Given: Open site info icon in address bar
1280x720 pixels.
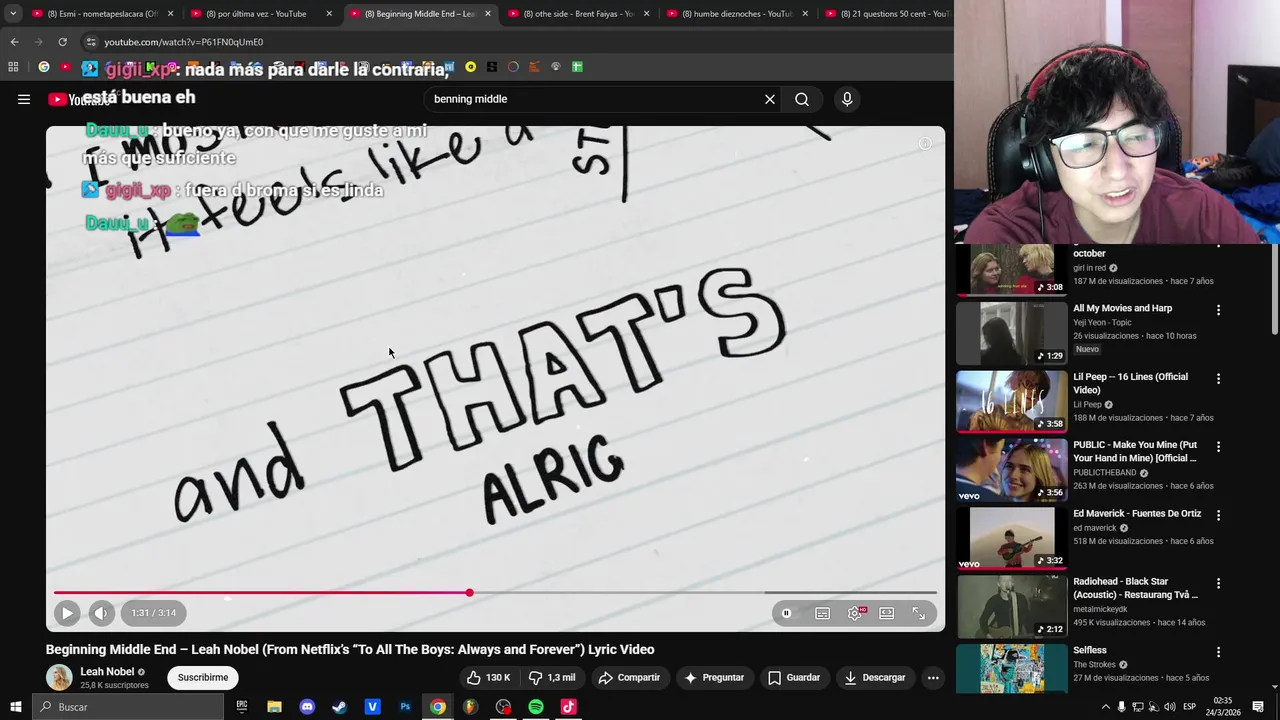Looking at the screenshot, I should click(x=90, y=42).
